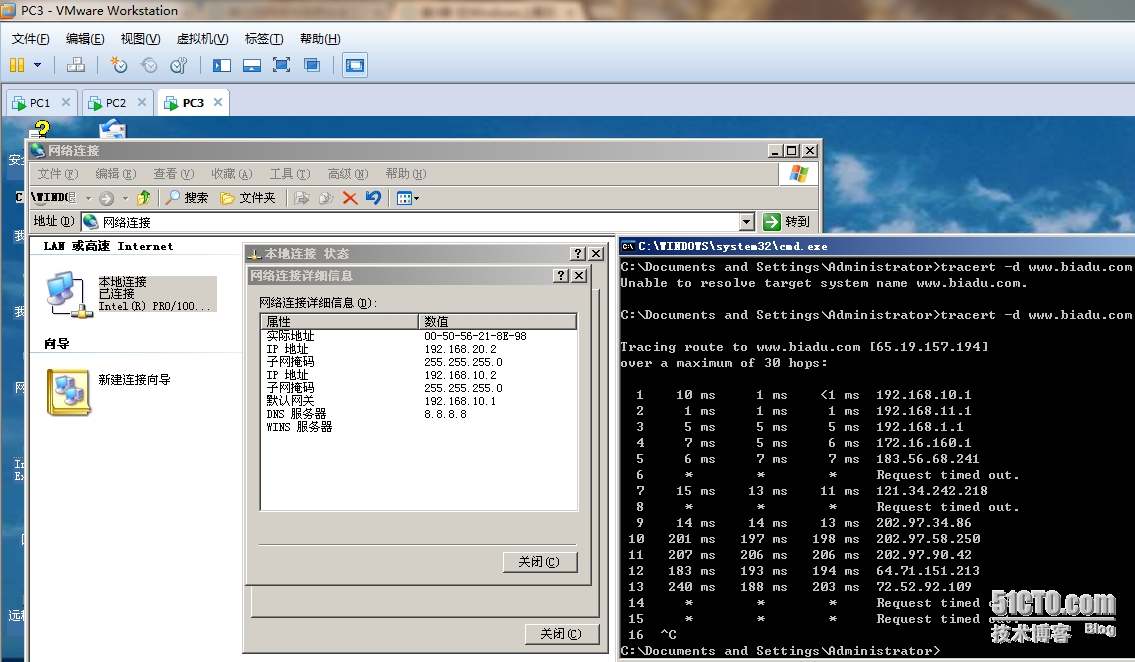The image size is (1135, 662).
Task: Click IP value 192.168.20.2
Action: [x=460, y=349]
